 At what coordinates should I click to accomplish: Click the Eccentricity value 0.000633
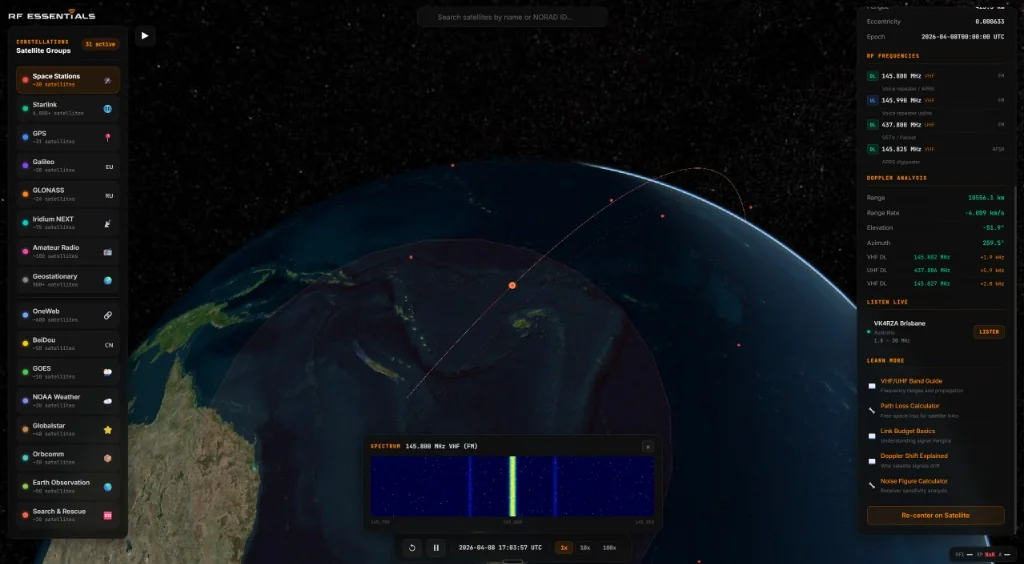(x=989, y=22)
